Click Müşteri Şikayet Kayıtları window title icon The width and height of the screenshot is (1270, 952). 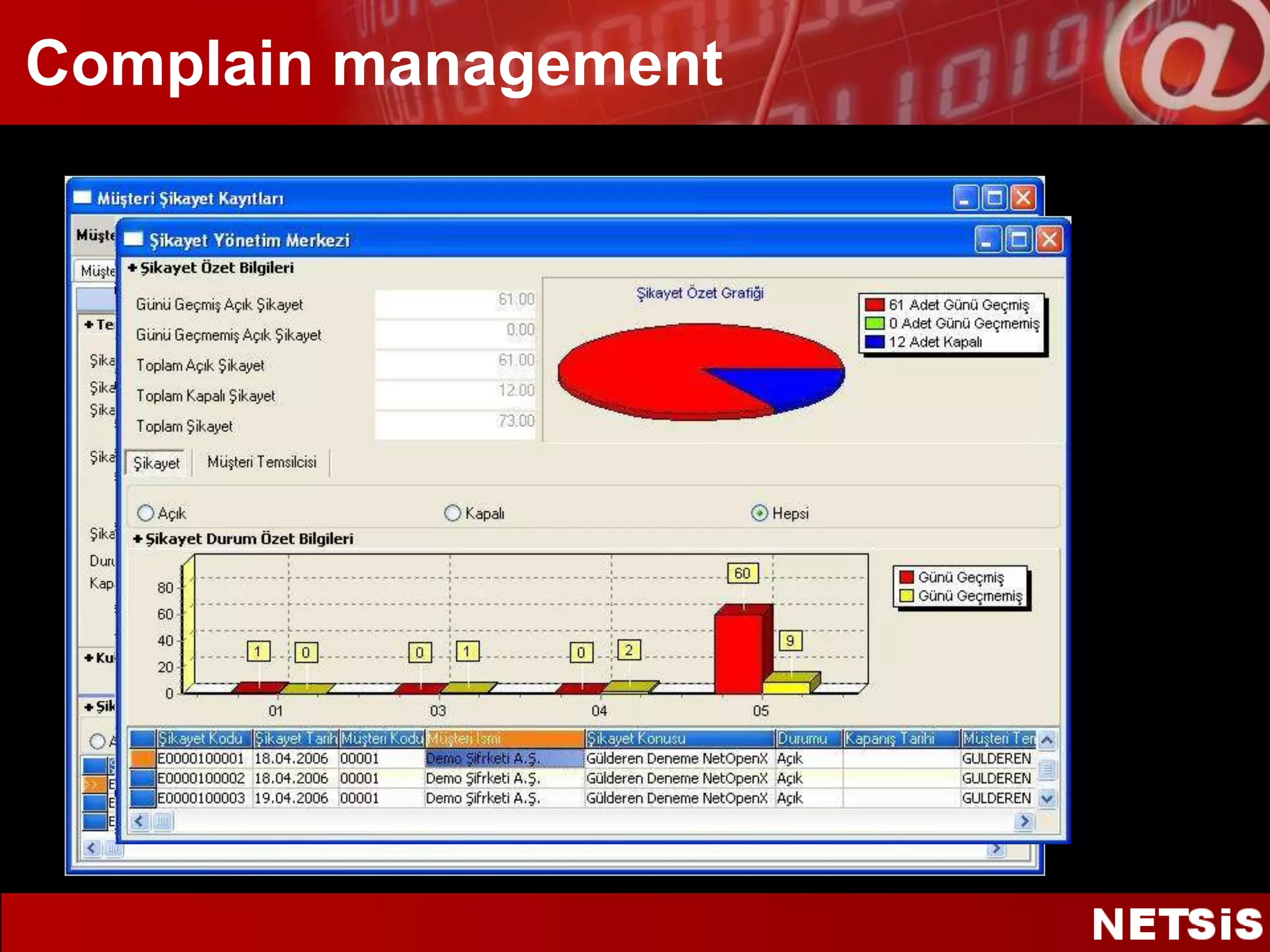click(82, 198)
